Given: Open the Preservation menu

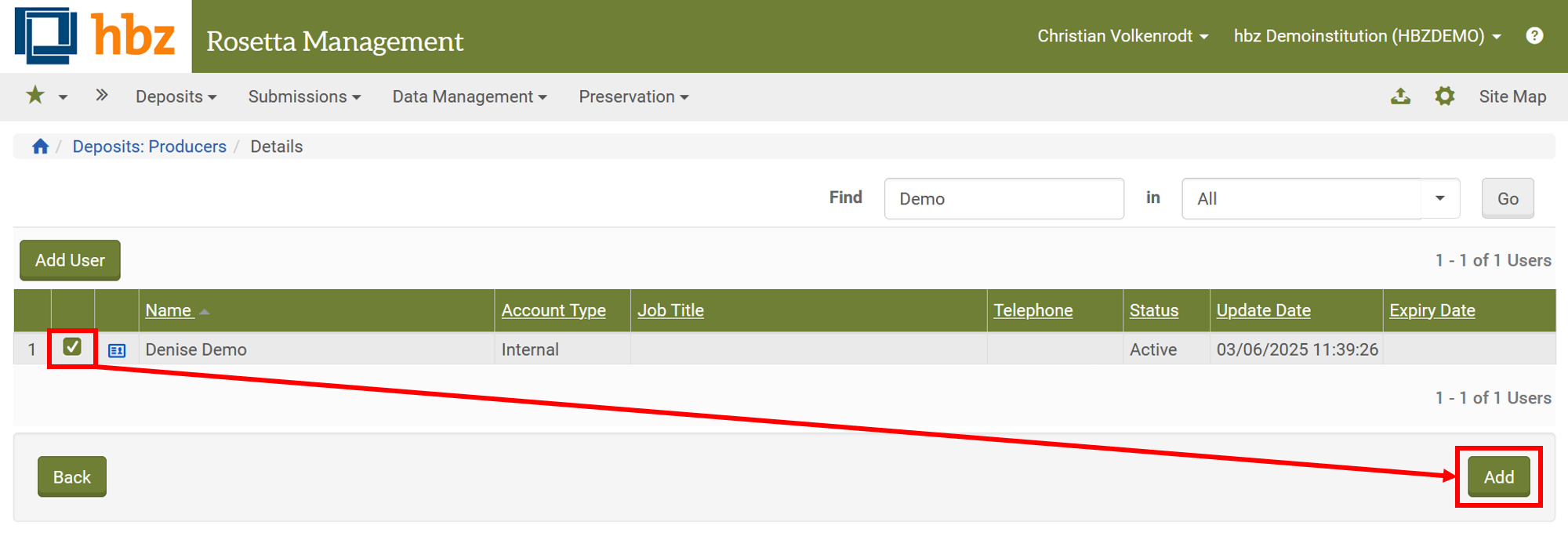Looking at the screenshot, I should pos(633,96).
